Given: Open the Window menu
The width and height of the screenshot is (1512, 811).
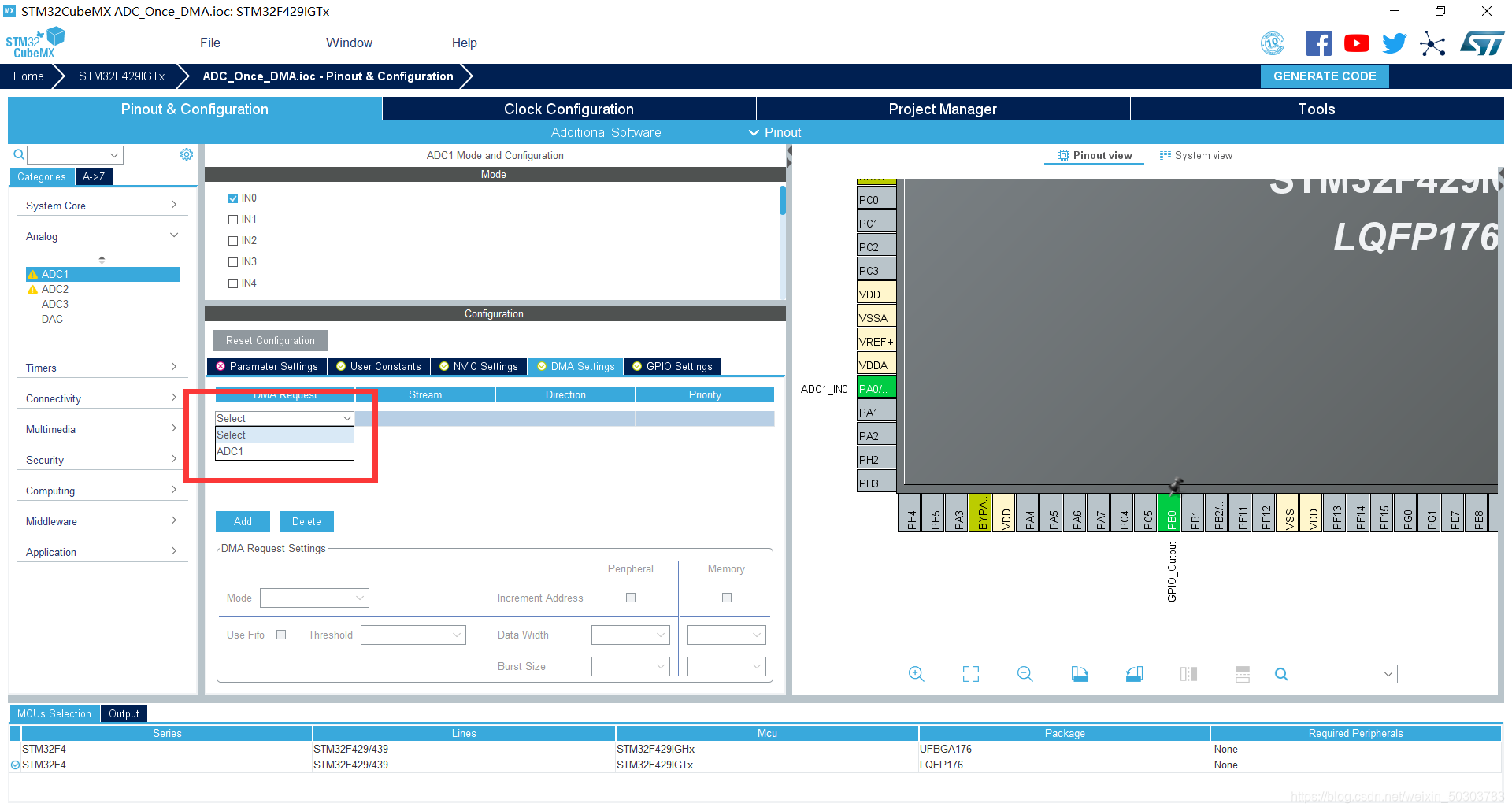Looking at the screenshot, I should 349,43.
